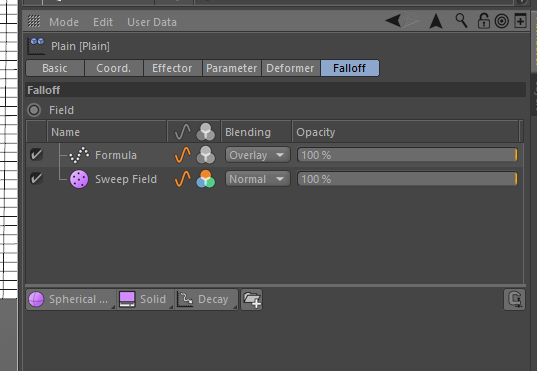Toggle Sweep Field value channel orange curve

tap(183, 179)
